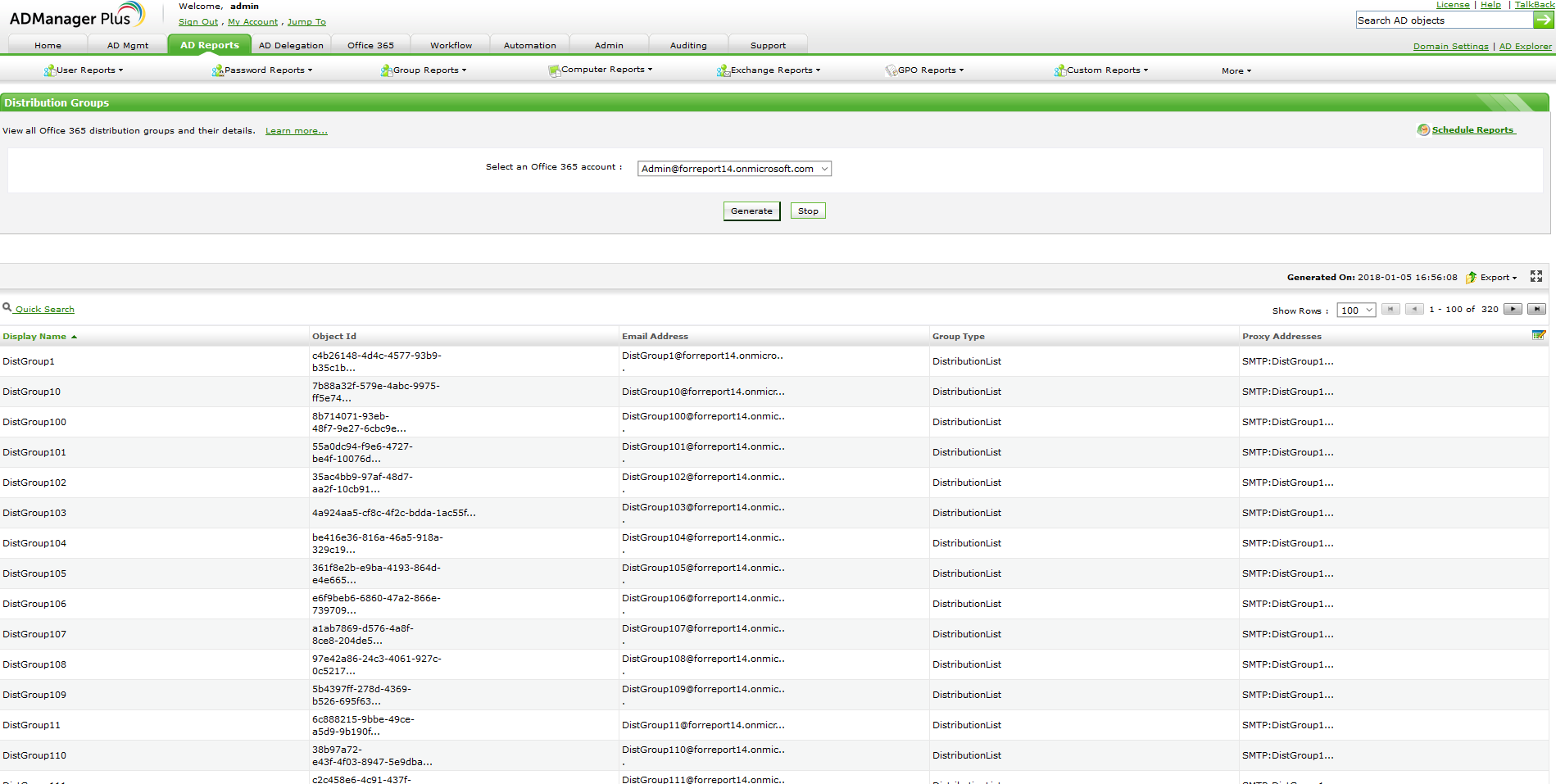Click the Schedule Reports clock icon
This screenshot has width=1556, height=784.
[x=1423, y=130]
